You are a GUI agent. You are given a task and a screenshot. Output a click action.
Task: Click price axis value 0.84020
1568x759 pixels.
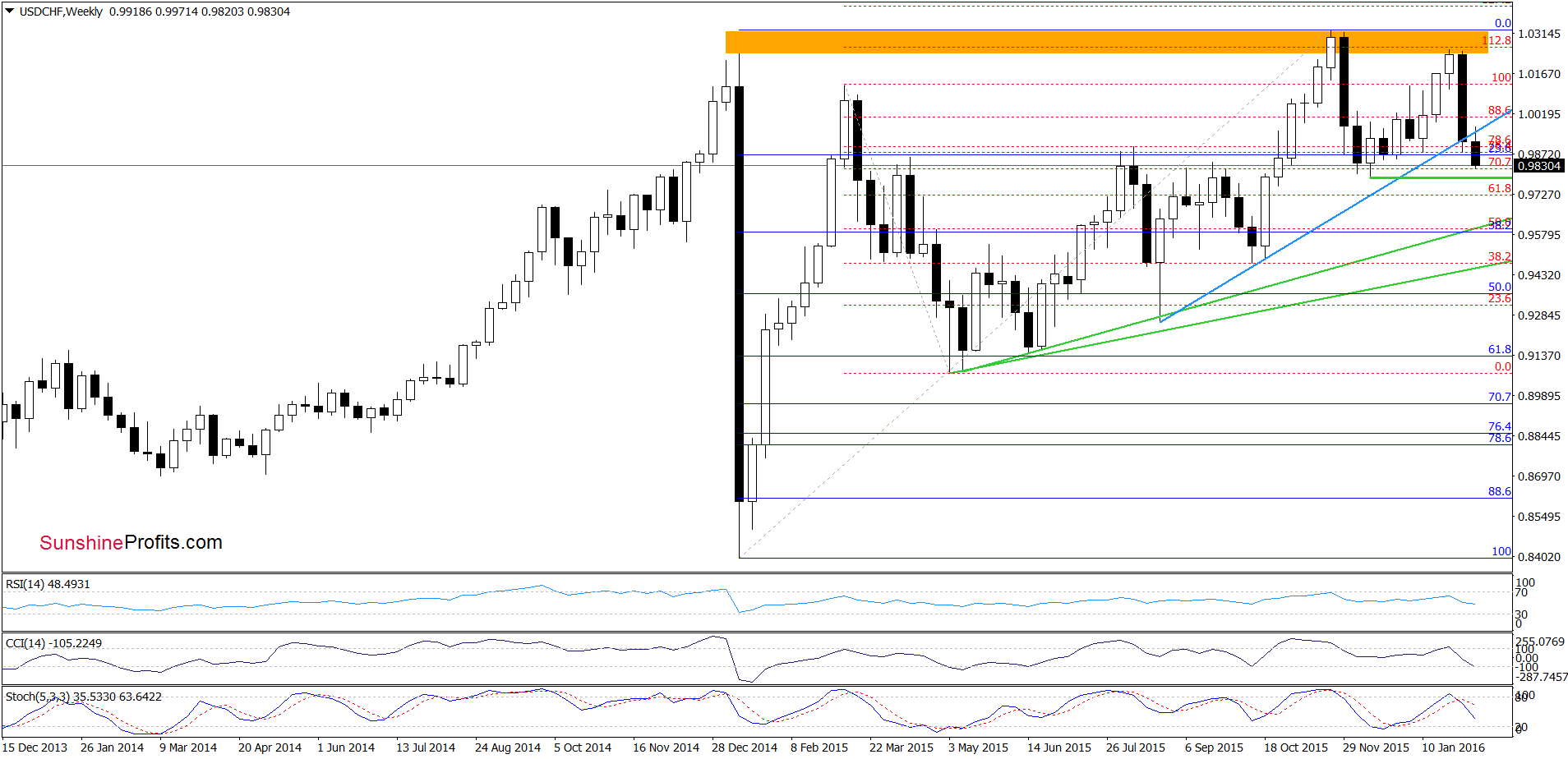click(x=1539, y=557)
